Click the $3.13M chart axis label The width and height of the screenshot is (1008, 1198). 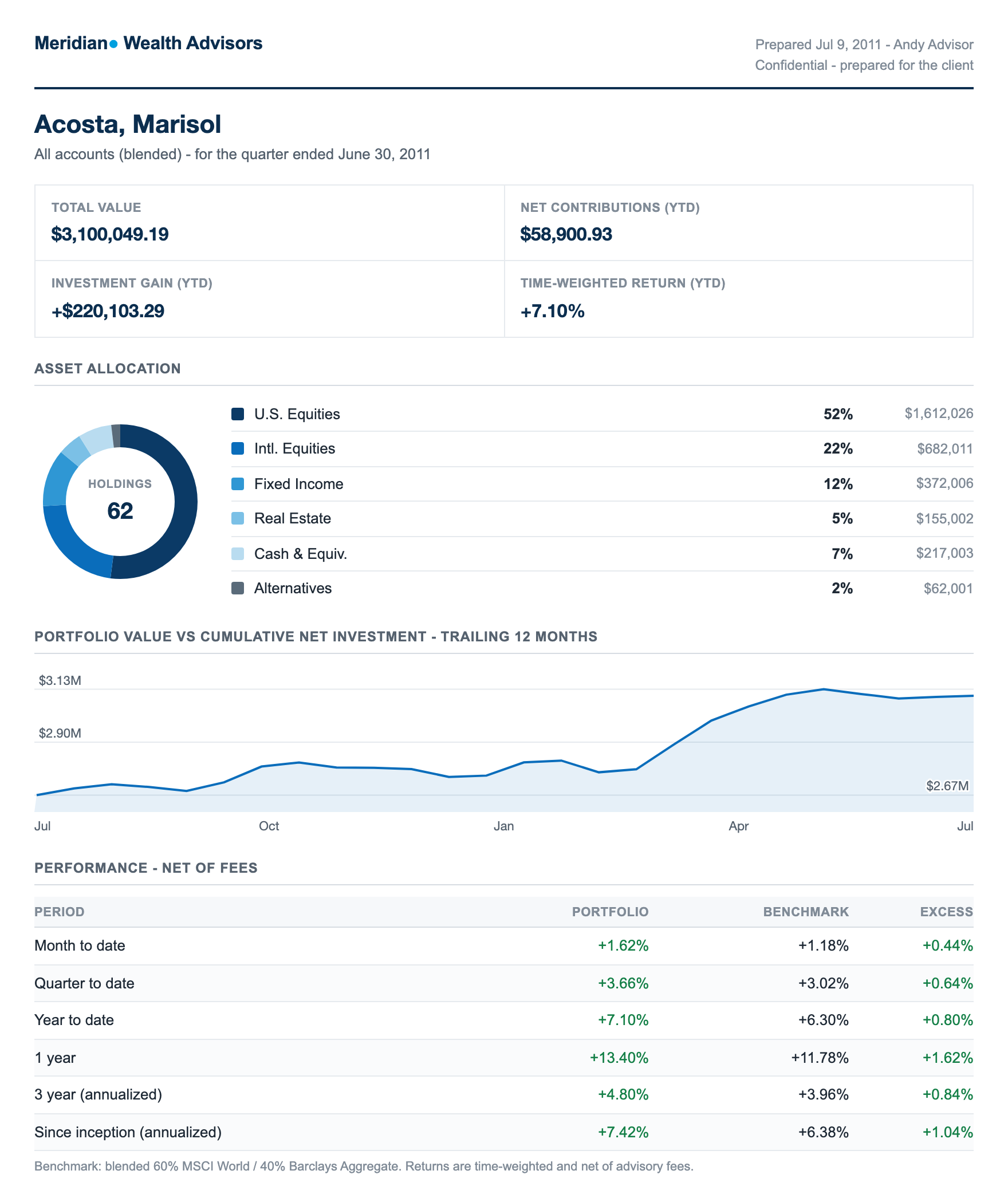(x=60, y=680)
